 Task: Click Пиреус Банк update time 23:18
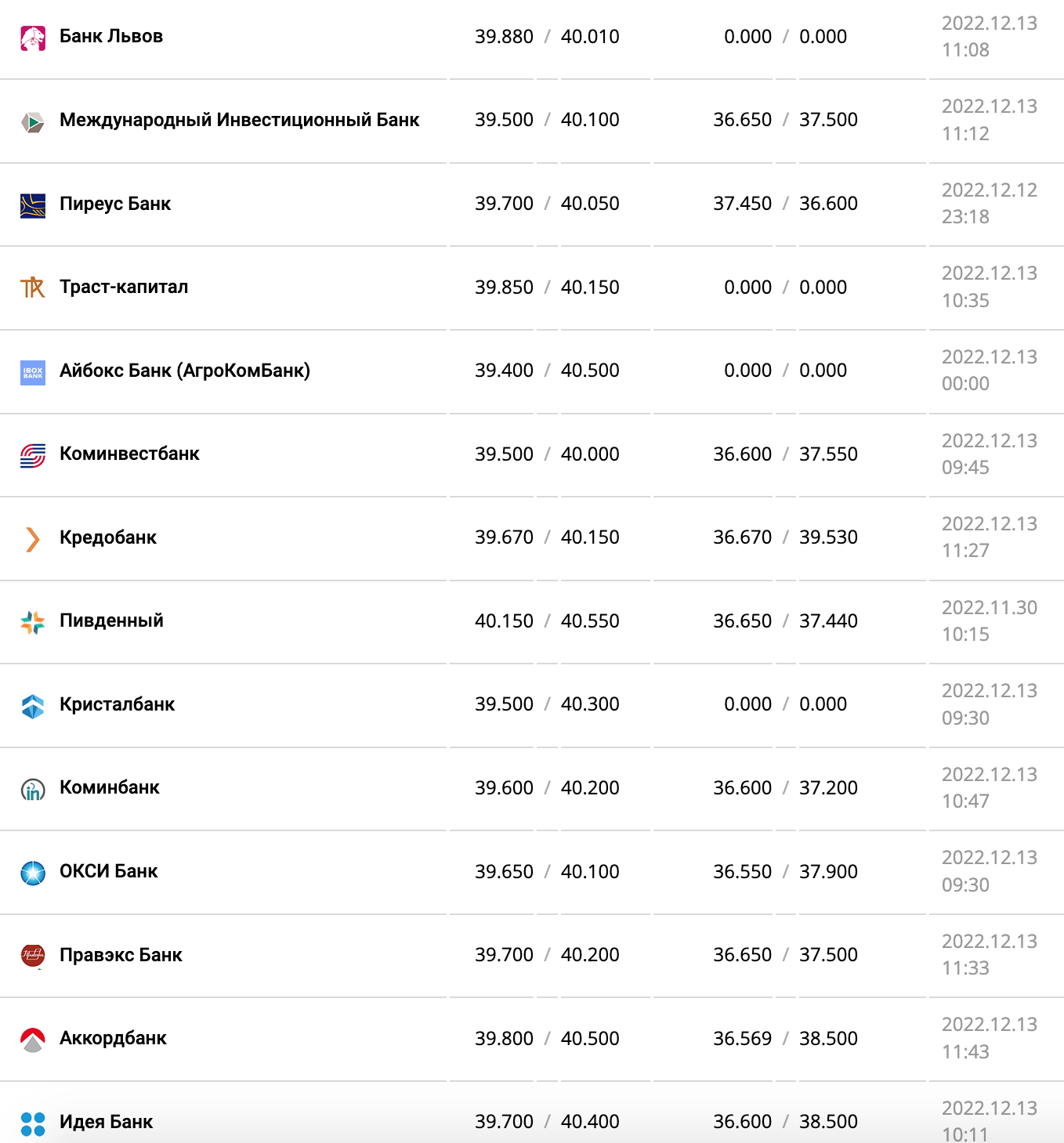pos(965,217)
